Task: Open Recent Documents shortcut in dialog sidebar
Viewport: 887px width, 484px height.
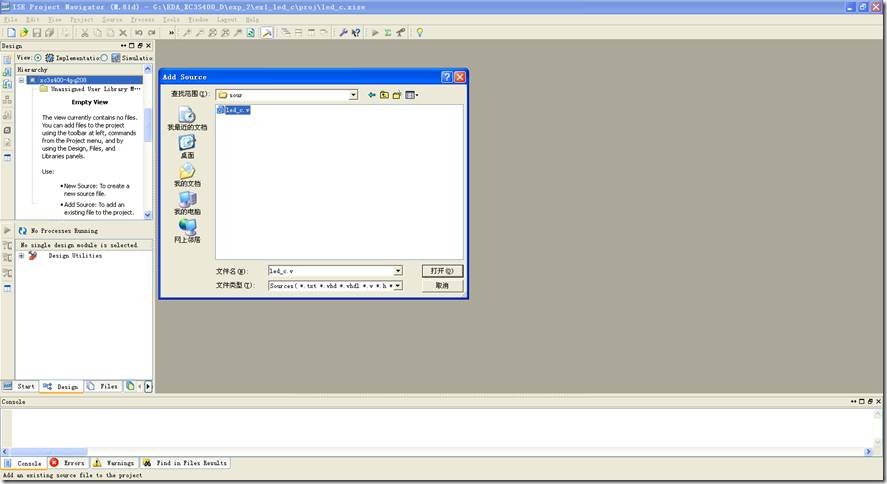Action: (187, 119)
